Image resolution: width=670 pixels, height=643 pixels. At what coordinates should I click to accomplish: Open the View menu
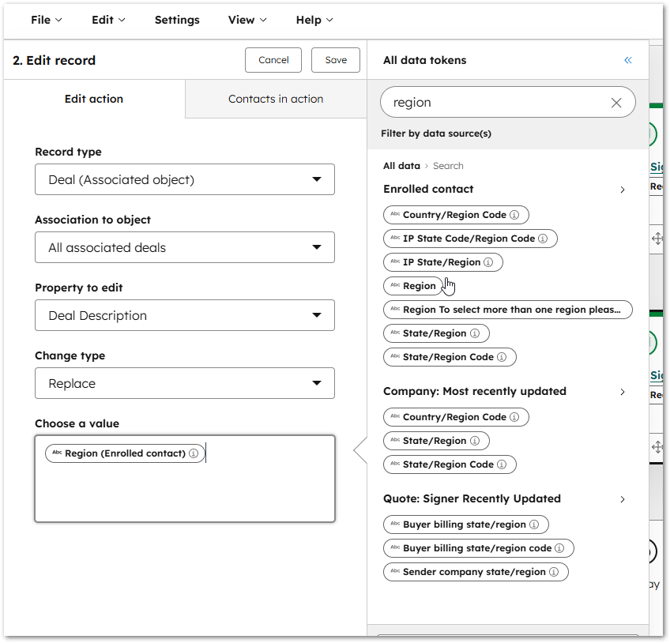point(247,20)
